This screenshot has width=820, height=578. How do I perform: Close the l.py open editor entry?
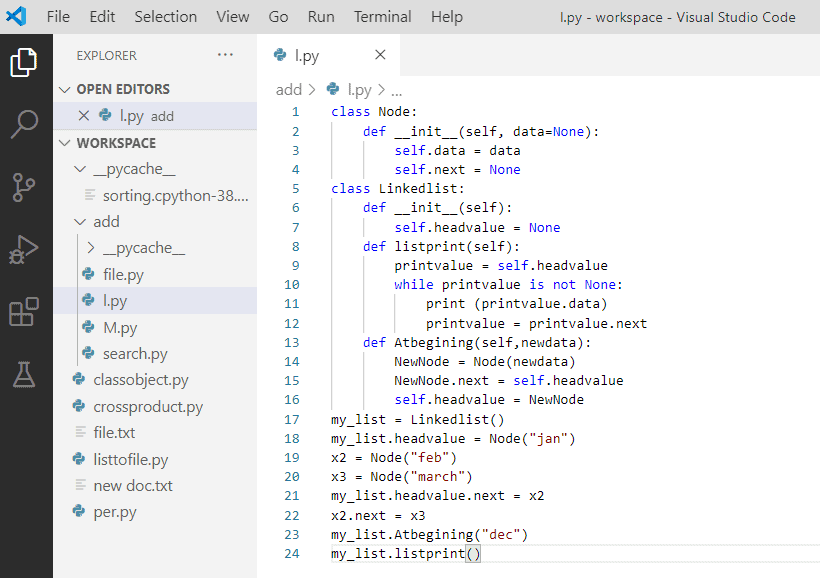pyautogui.click(x=85, y=116)
